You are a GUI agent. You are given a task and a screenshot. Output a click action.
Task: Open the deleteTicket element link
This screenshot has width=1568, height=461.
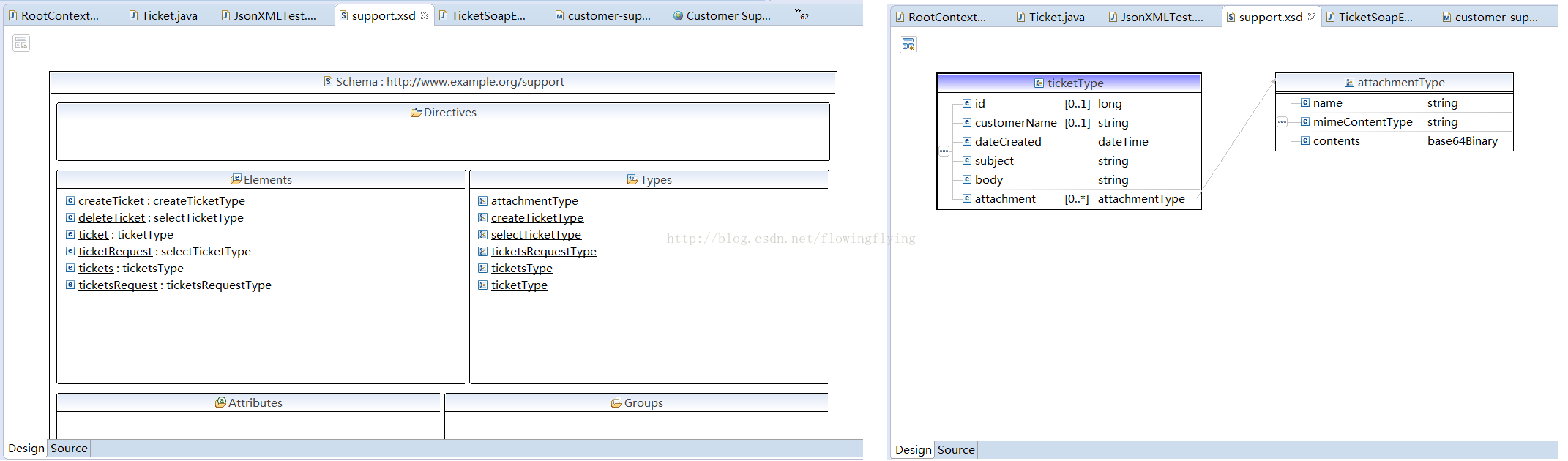(x=111, y=217)
